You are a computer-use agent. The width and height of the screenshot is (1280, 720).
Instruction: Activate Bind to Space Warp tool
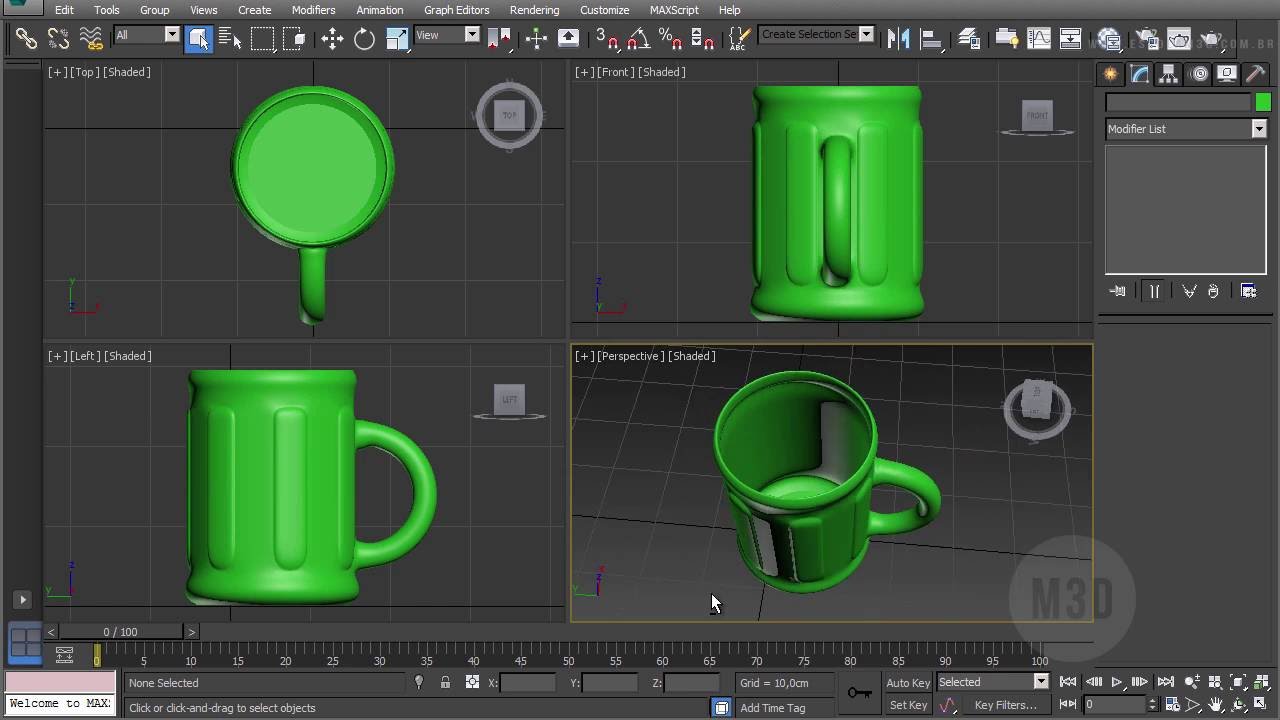point(91,39)
